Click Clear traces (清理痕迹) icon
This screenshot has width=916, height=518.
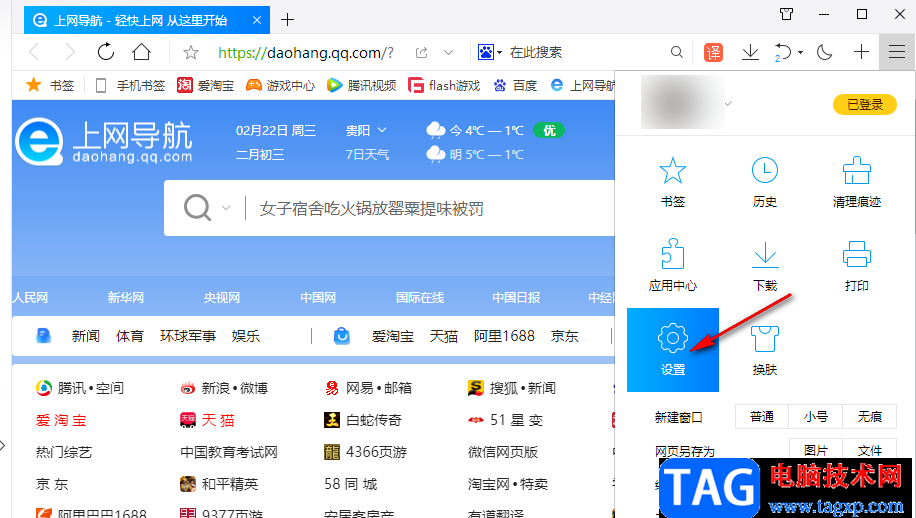(x=856, y=182)
